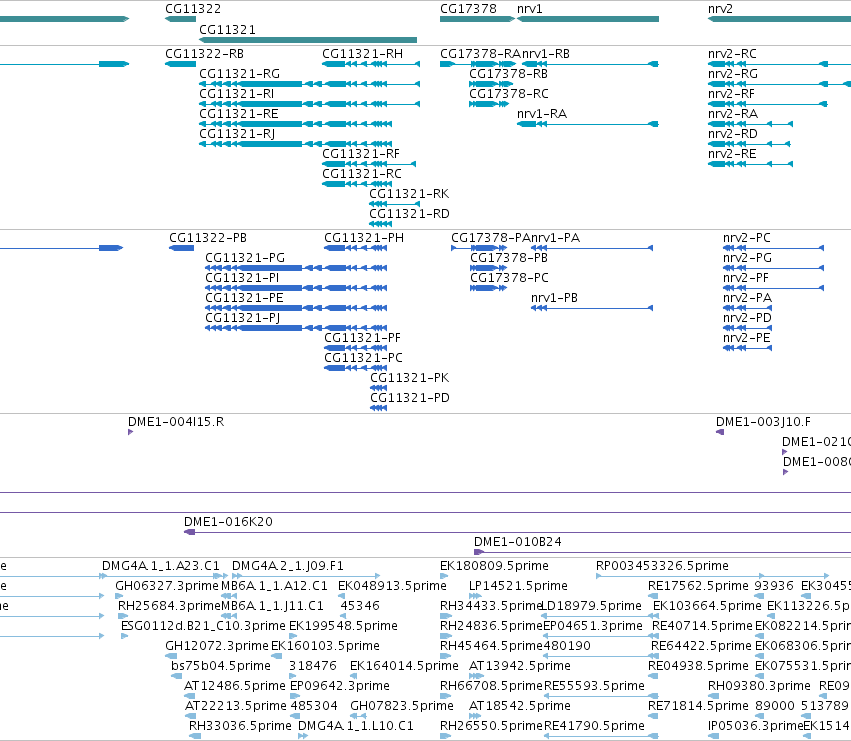Click transcript CG17378-RB
The height and width of the screenshot is (741, 851).
click(491, 84)
